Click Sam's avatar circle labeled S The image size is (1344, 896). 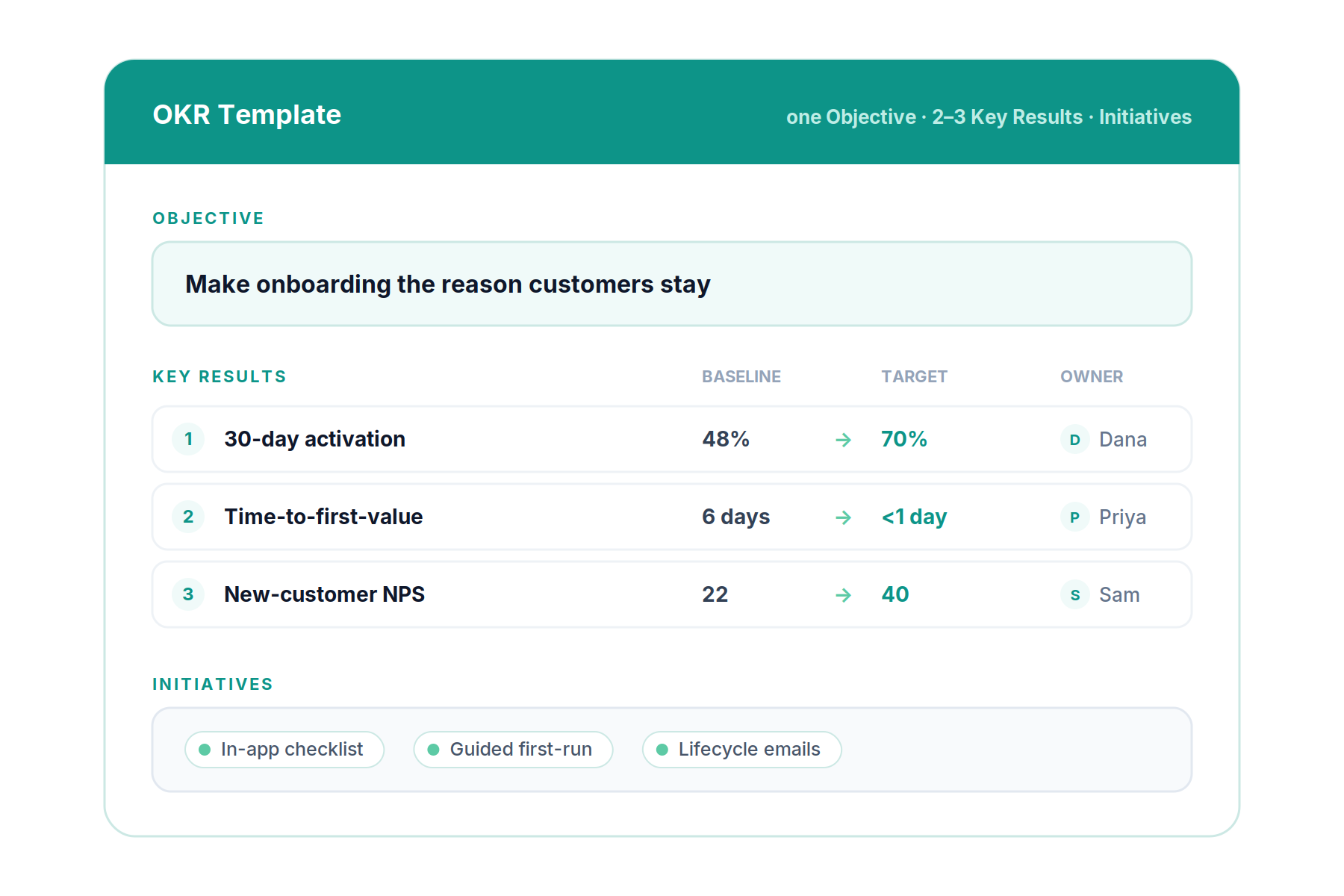coord(1075,594)
